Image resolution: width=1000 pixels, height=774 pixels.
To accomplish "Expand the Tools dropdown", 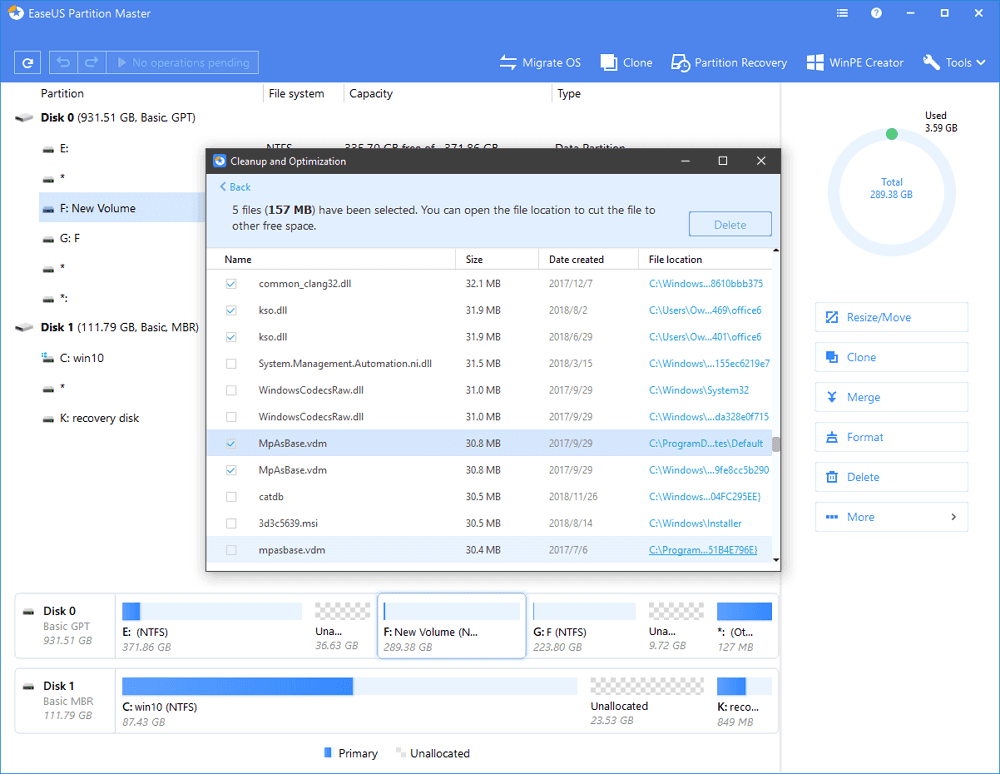I will click(954, 62).
